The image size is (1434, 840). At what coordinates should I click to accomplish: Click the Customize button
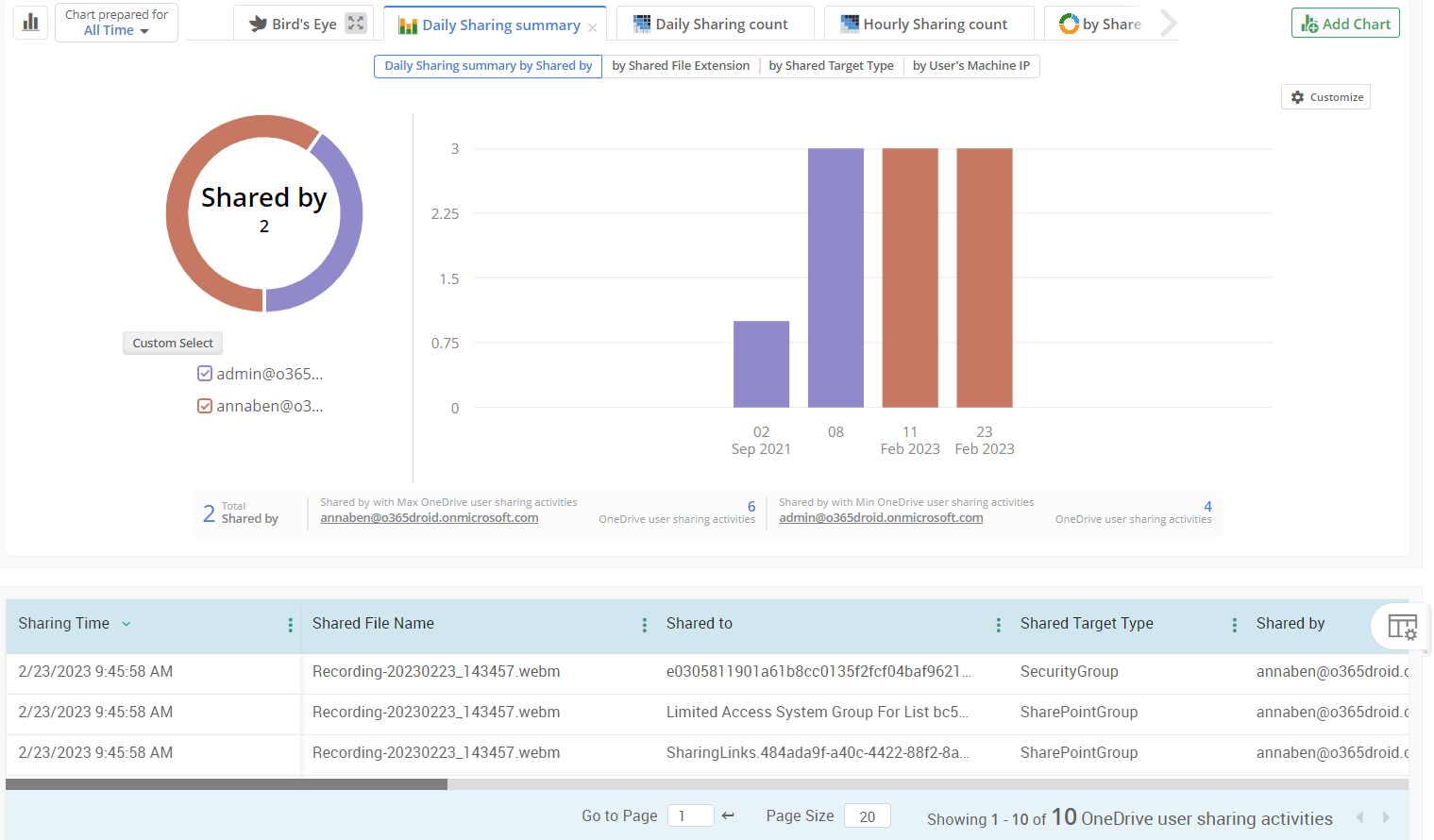1325,97
